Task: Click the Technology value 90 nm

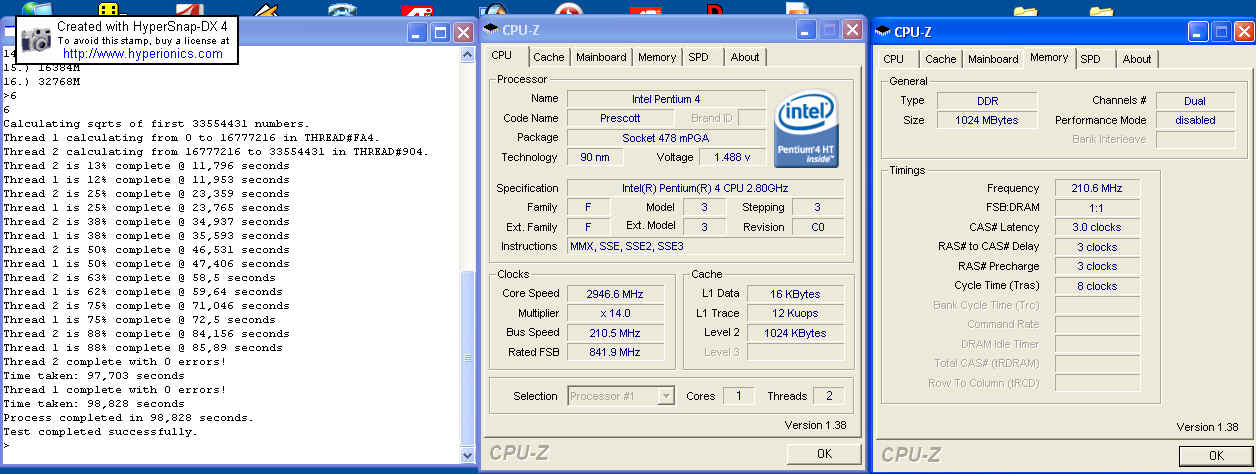Action: 595,157
